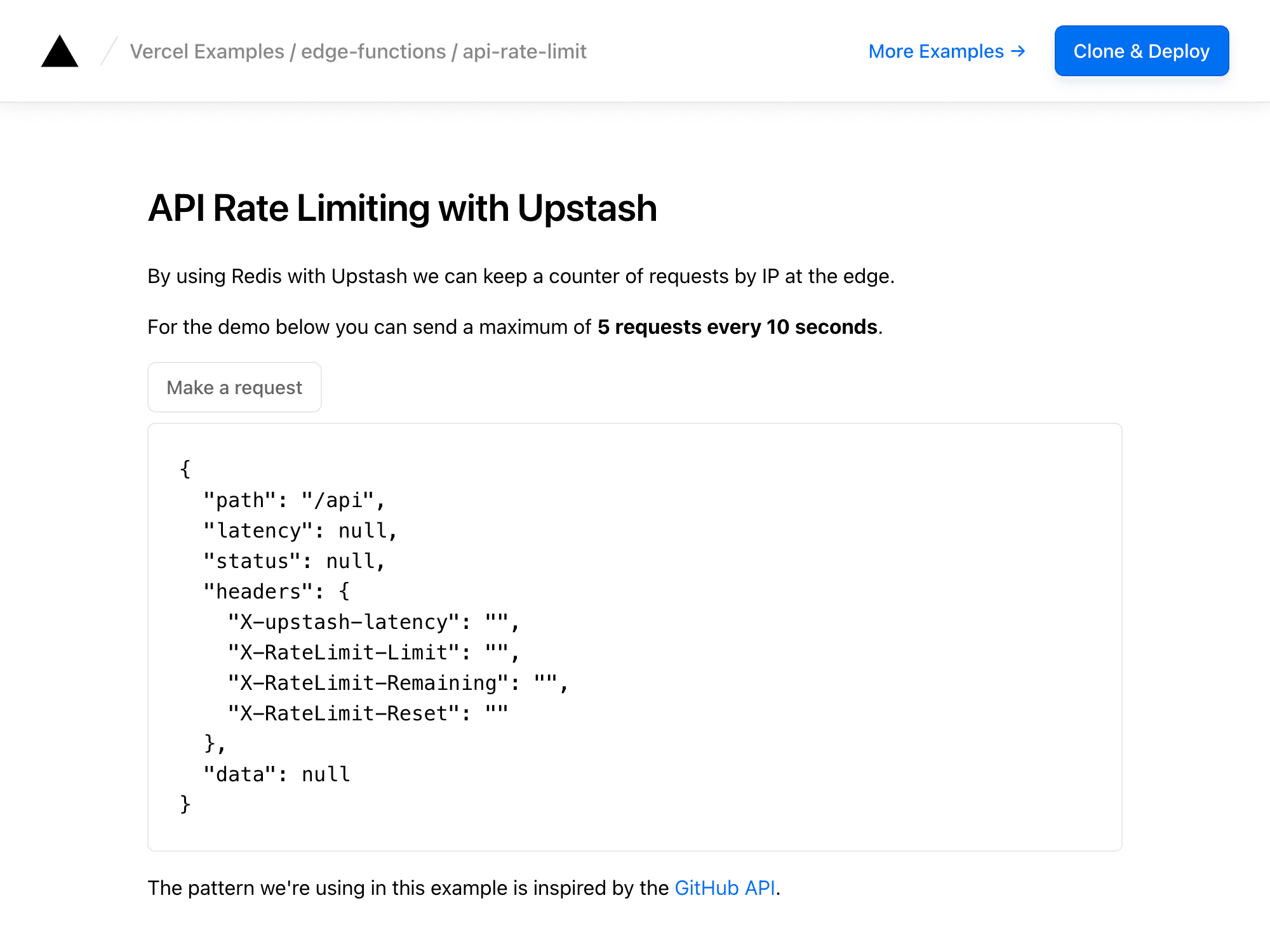Click the JSON response output box

point(635,635)
